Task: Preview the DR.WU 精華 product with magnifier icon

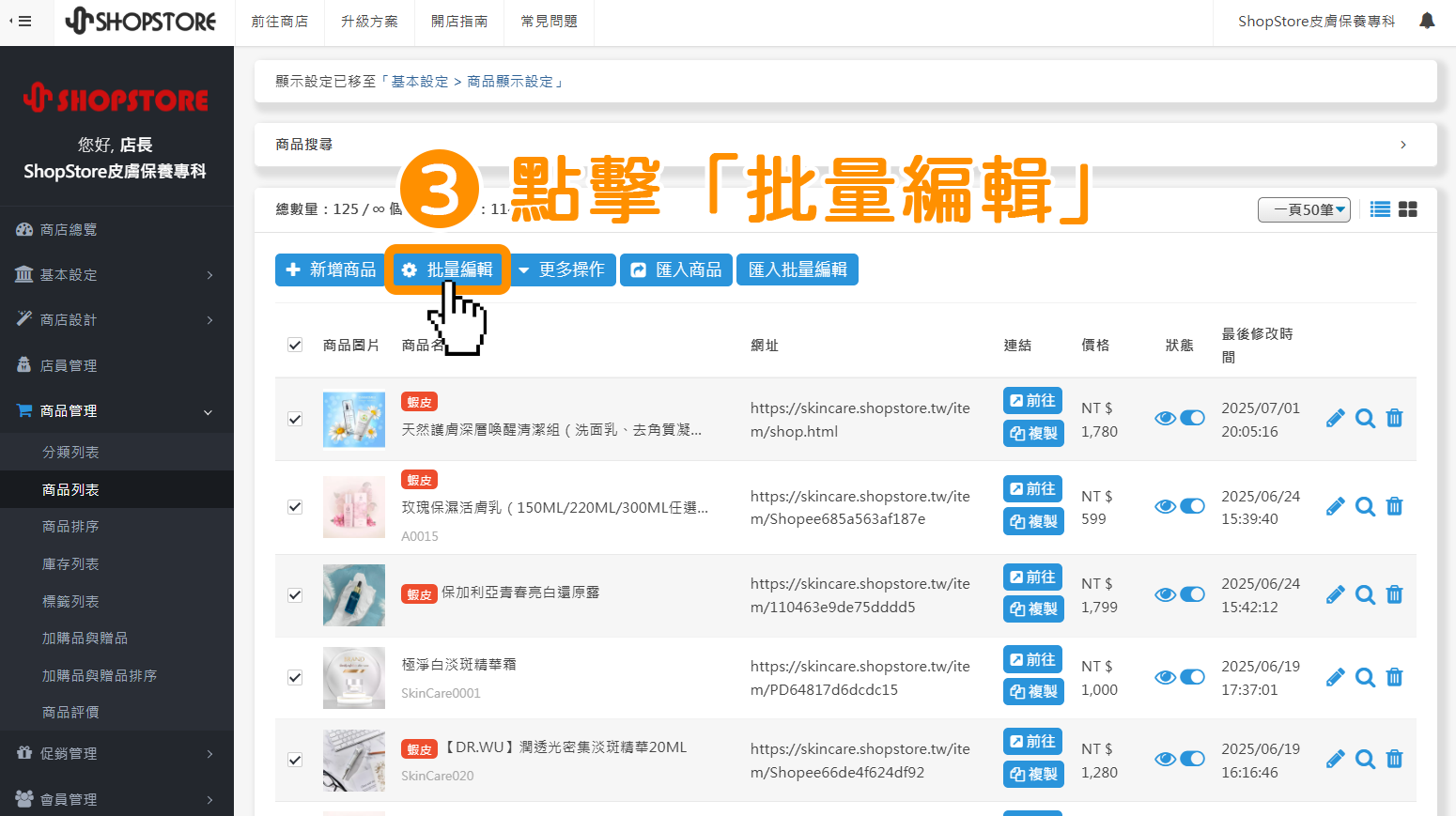Action: coord(1366,759)
